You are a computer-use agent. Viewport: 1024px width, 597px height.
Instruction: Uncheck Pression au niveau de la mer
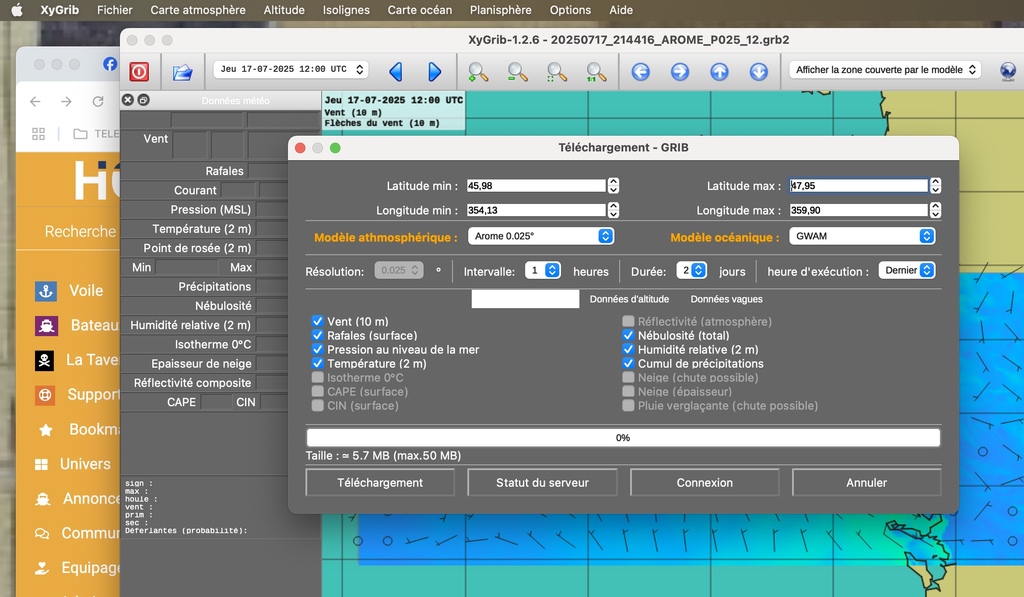pos(317,349)
